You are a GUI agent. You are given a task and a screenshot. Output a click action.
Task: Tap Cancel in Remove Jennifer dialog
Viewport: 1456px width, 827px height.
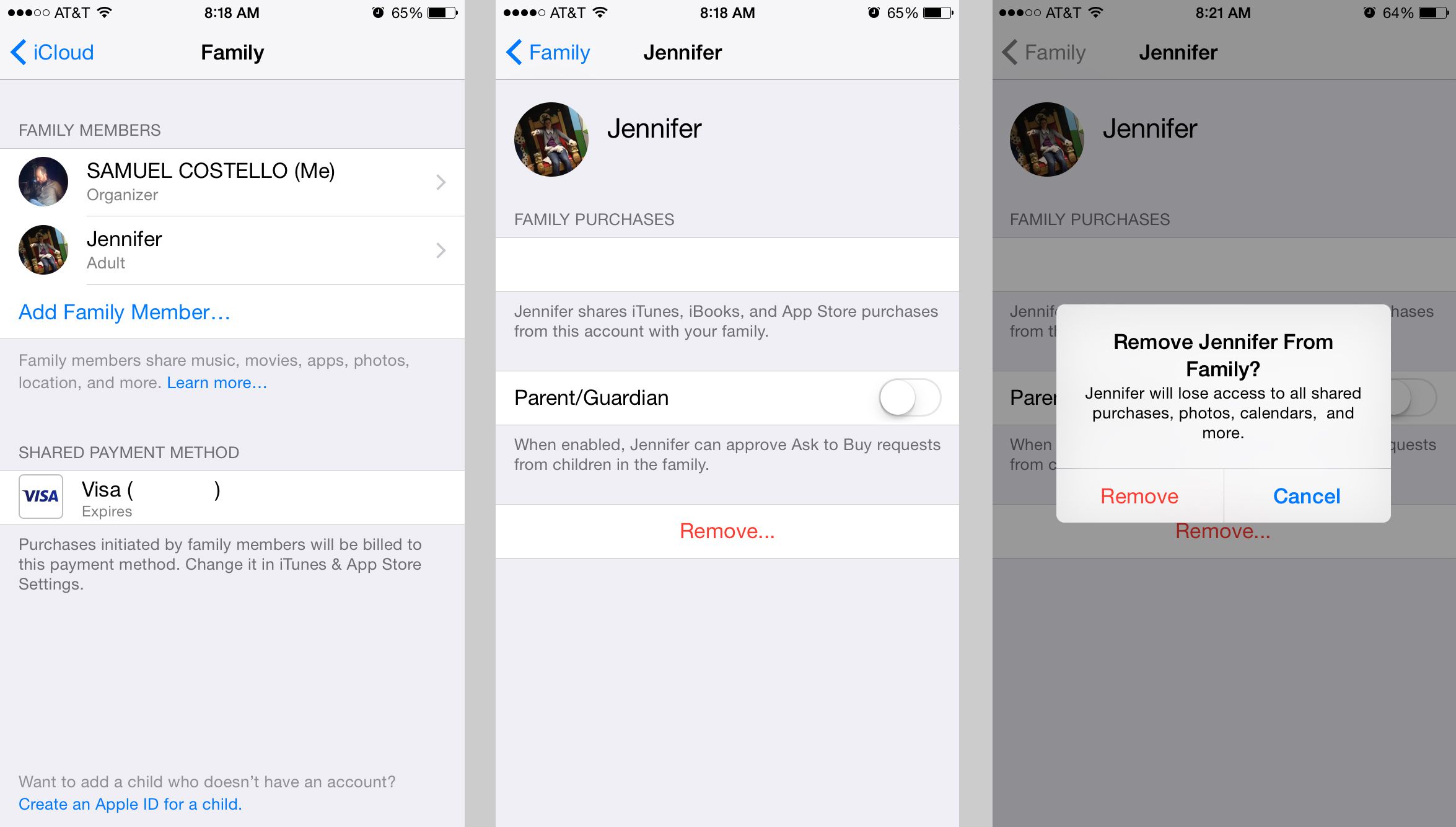[x=1306, y=496]
